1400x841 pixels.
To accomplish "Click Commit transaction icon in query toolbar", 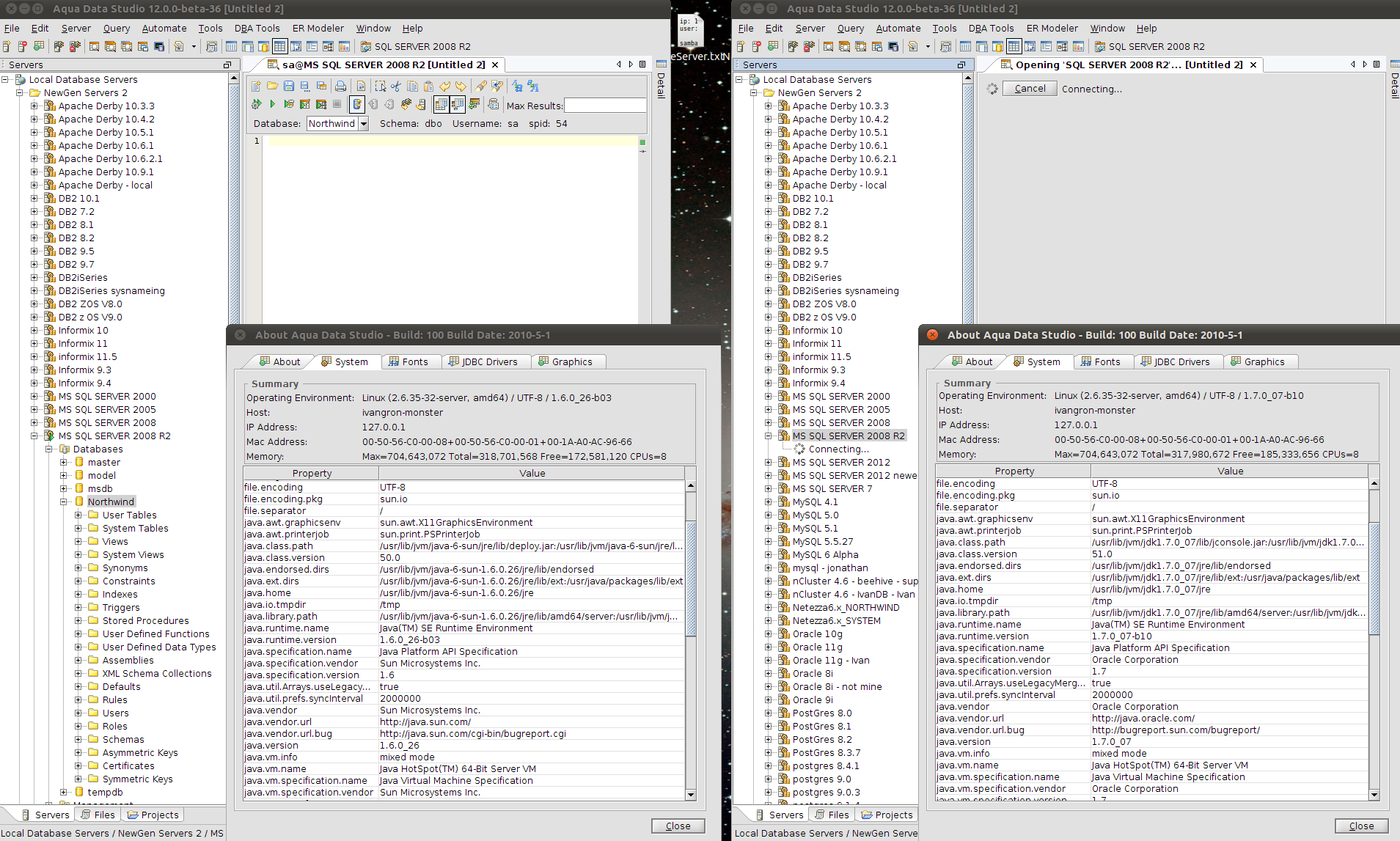I will click(373, 105).
